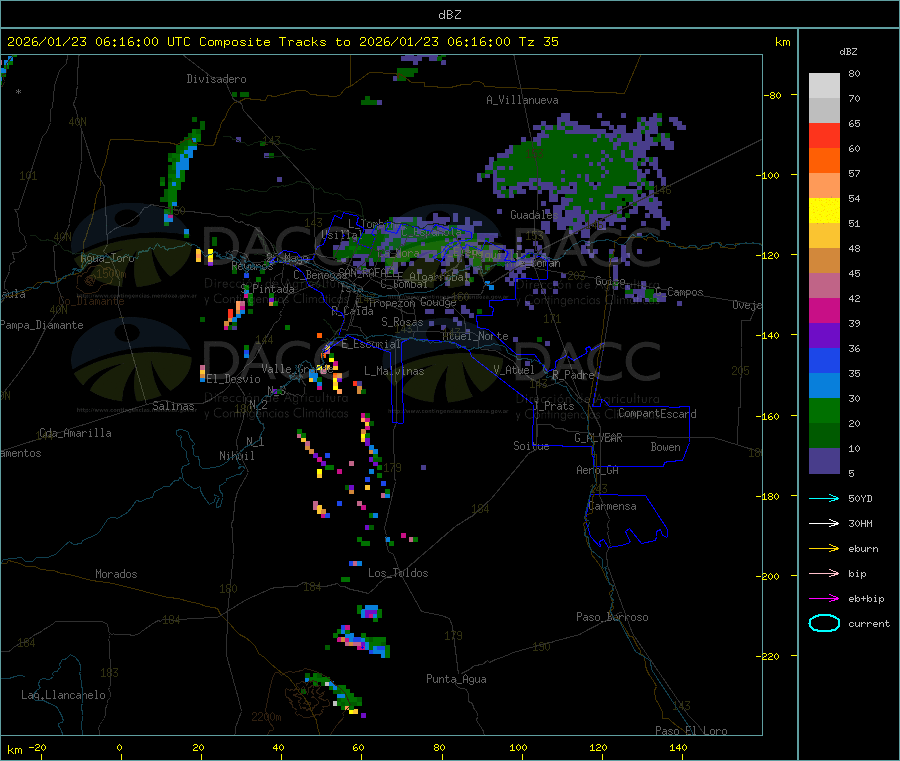Image resolution: width=900 pixels, height=761 pixels.
Task: Click the pink bip arrow legend icon
Action: pos(824,573)
